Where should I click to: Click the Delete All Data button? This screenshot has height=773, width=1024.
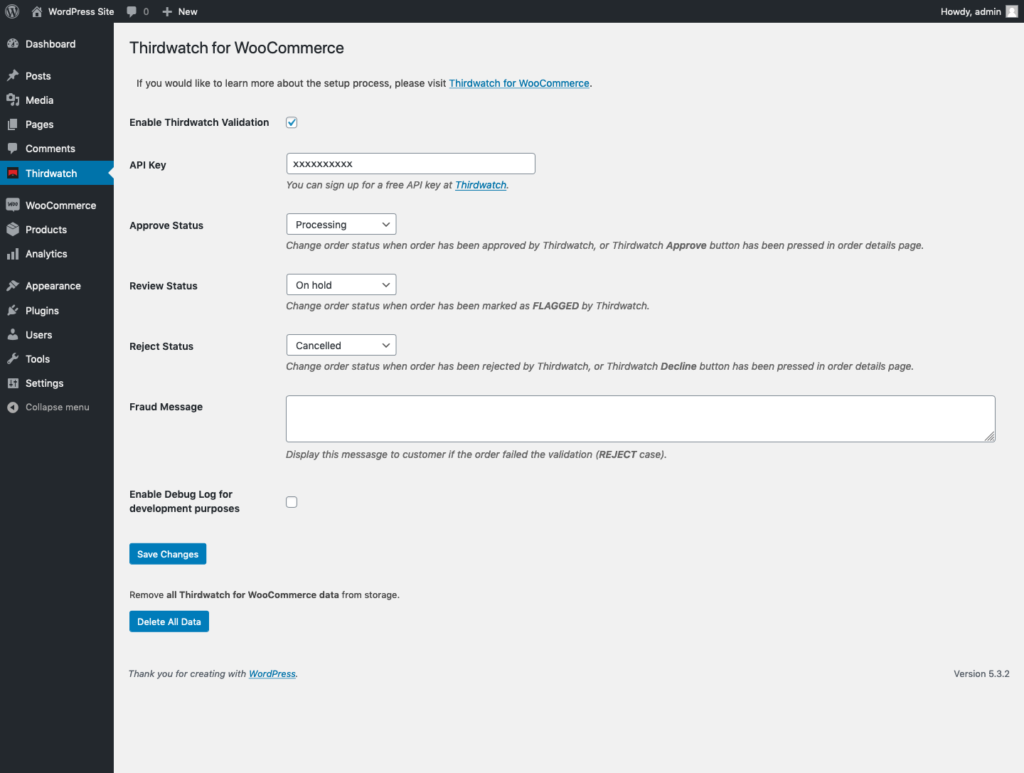tap(169, 622)
